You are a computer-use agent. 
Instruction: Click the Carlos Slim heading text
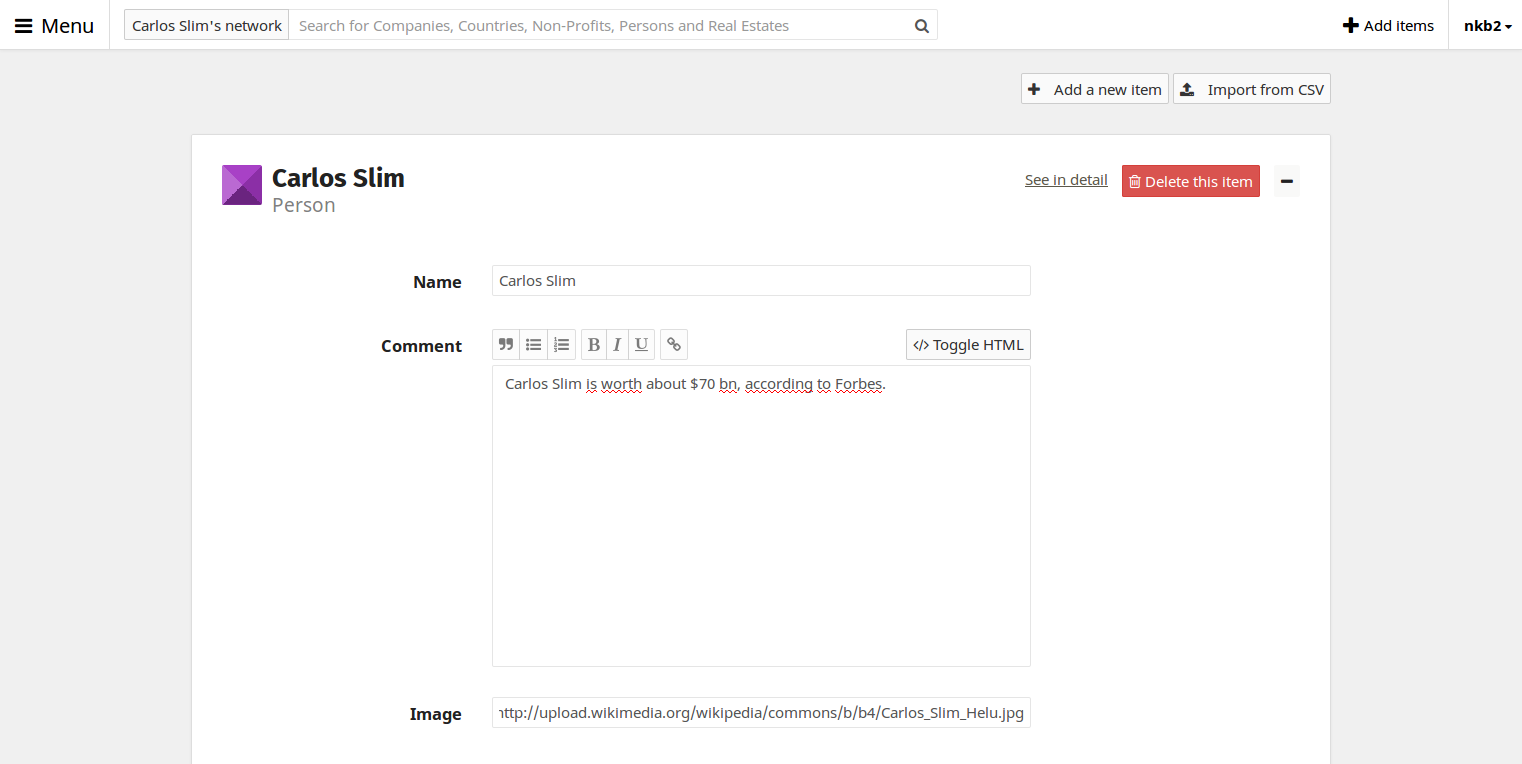pos(338,178)
